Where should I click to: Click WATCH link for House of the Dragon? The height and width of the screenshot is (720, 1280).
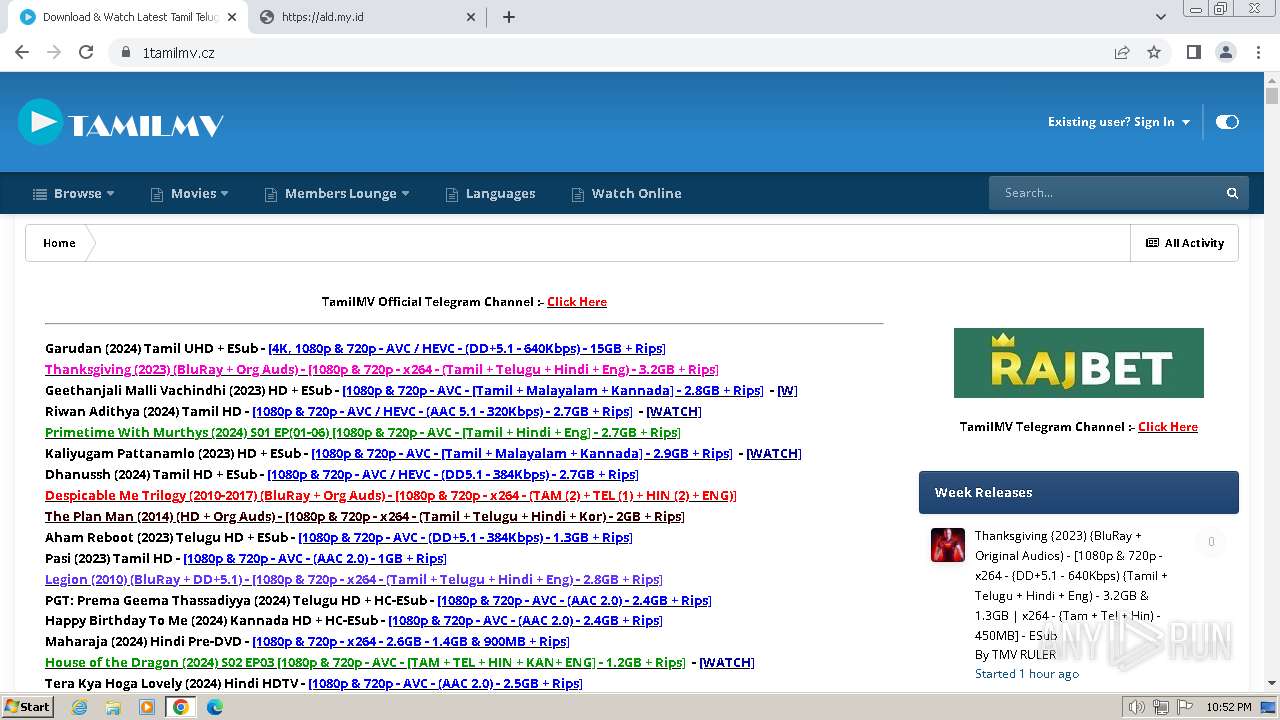point(727,663)
